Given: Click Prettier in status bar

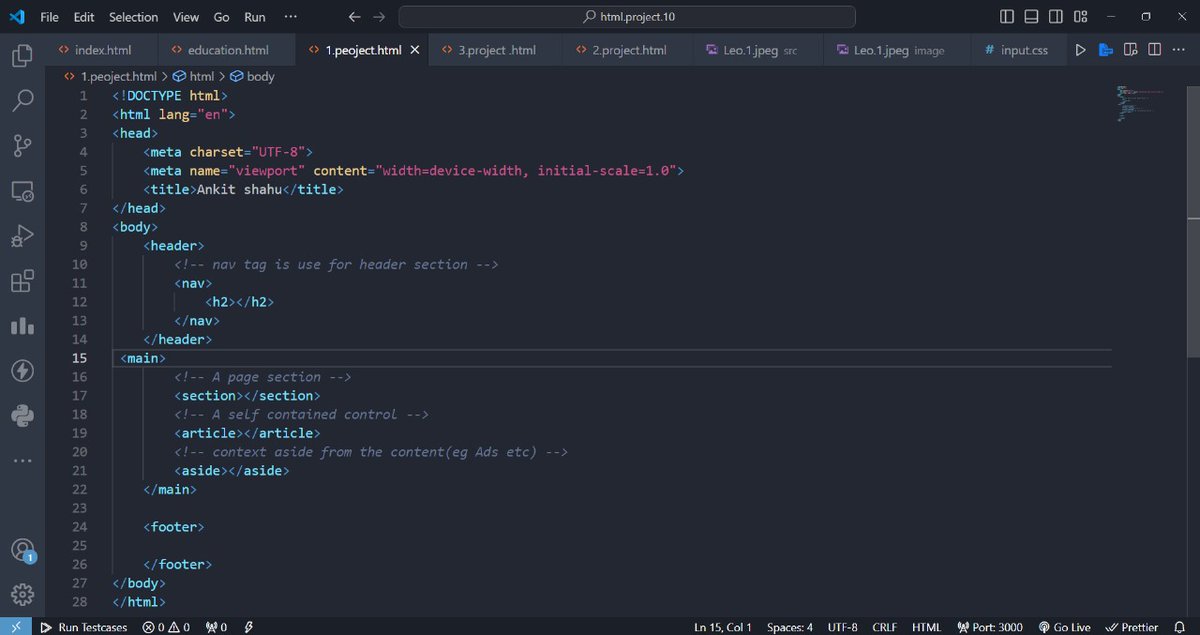Looking at the screenshot, I should 1131,627.
